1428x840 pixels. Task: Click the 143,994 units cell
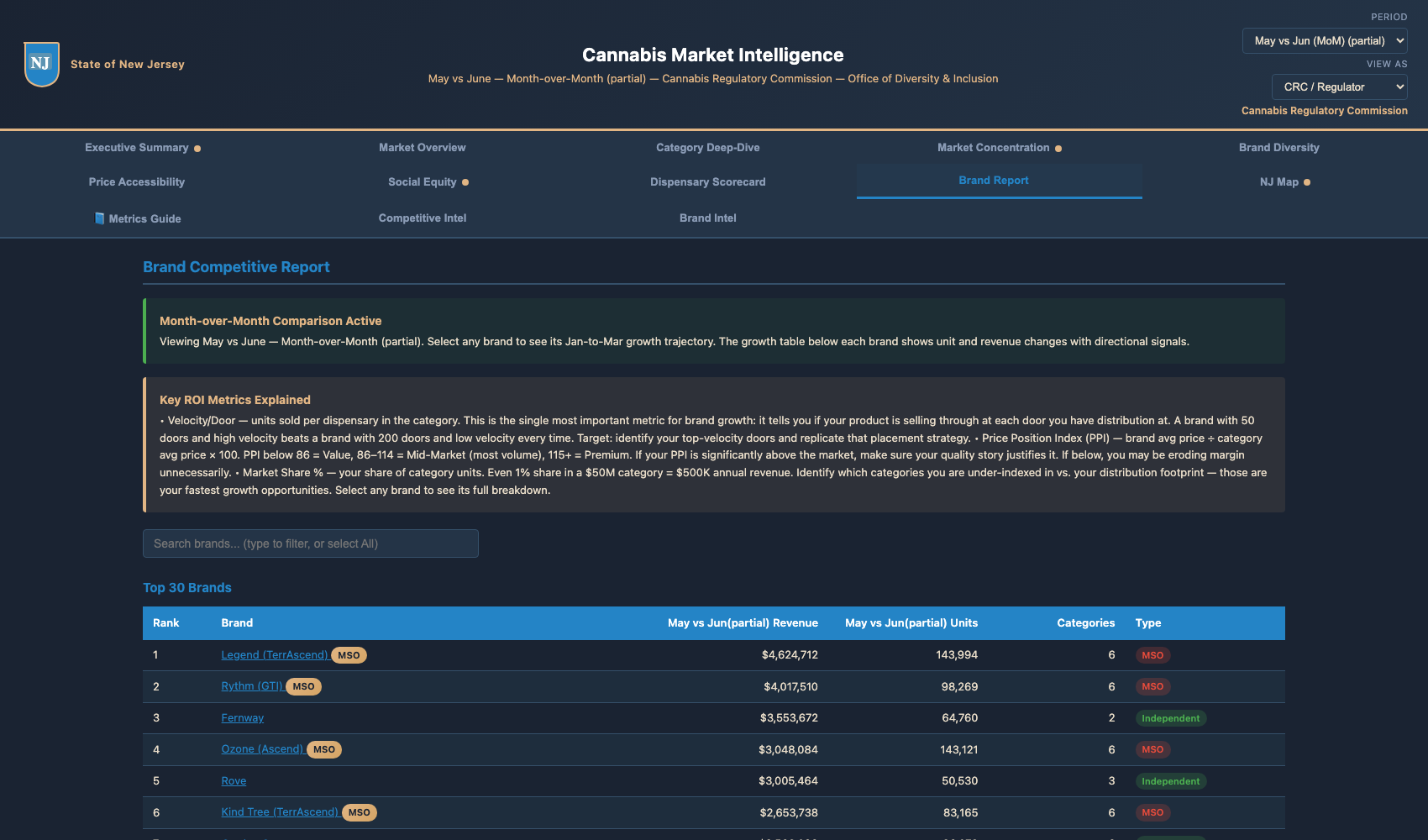click(x=957, y=655)
